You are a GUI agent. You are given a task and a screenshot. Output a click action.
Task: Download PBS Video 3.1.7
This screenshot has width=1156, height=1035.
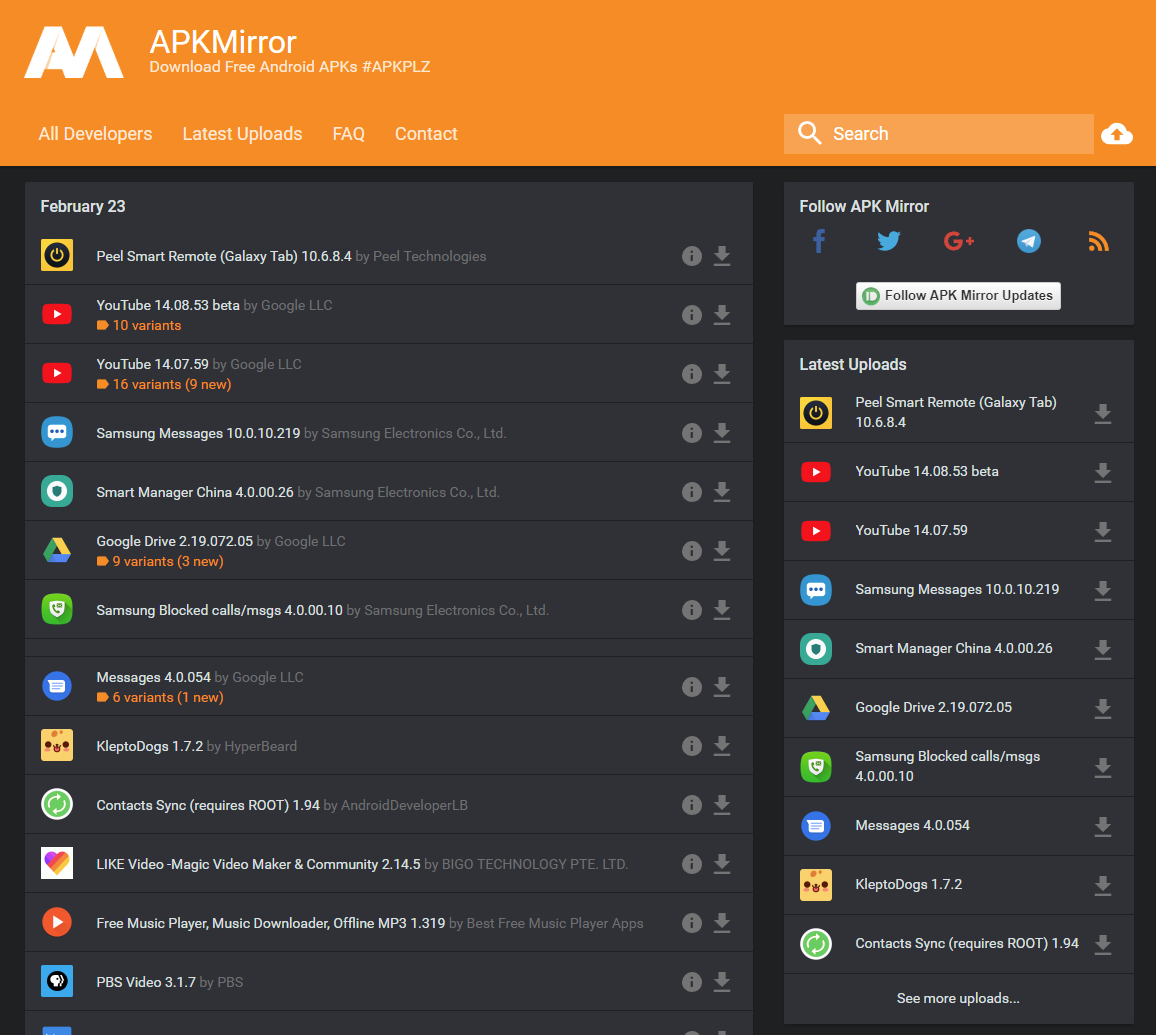[x=722, y=982]
